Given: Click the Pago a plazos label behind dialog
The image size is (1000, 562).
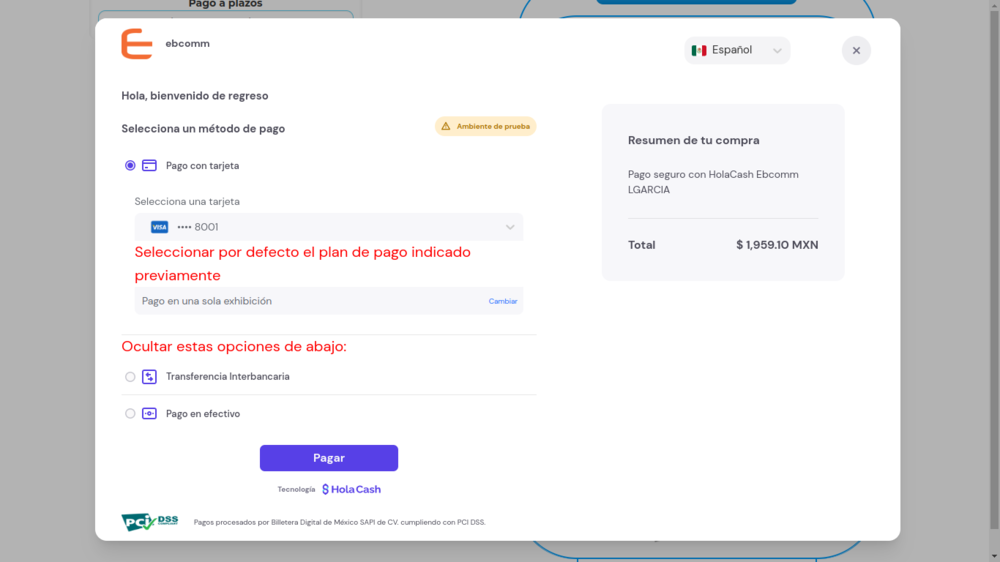Looking at the screenshot, I should click(225, 5).
